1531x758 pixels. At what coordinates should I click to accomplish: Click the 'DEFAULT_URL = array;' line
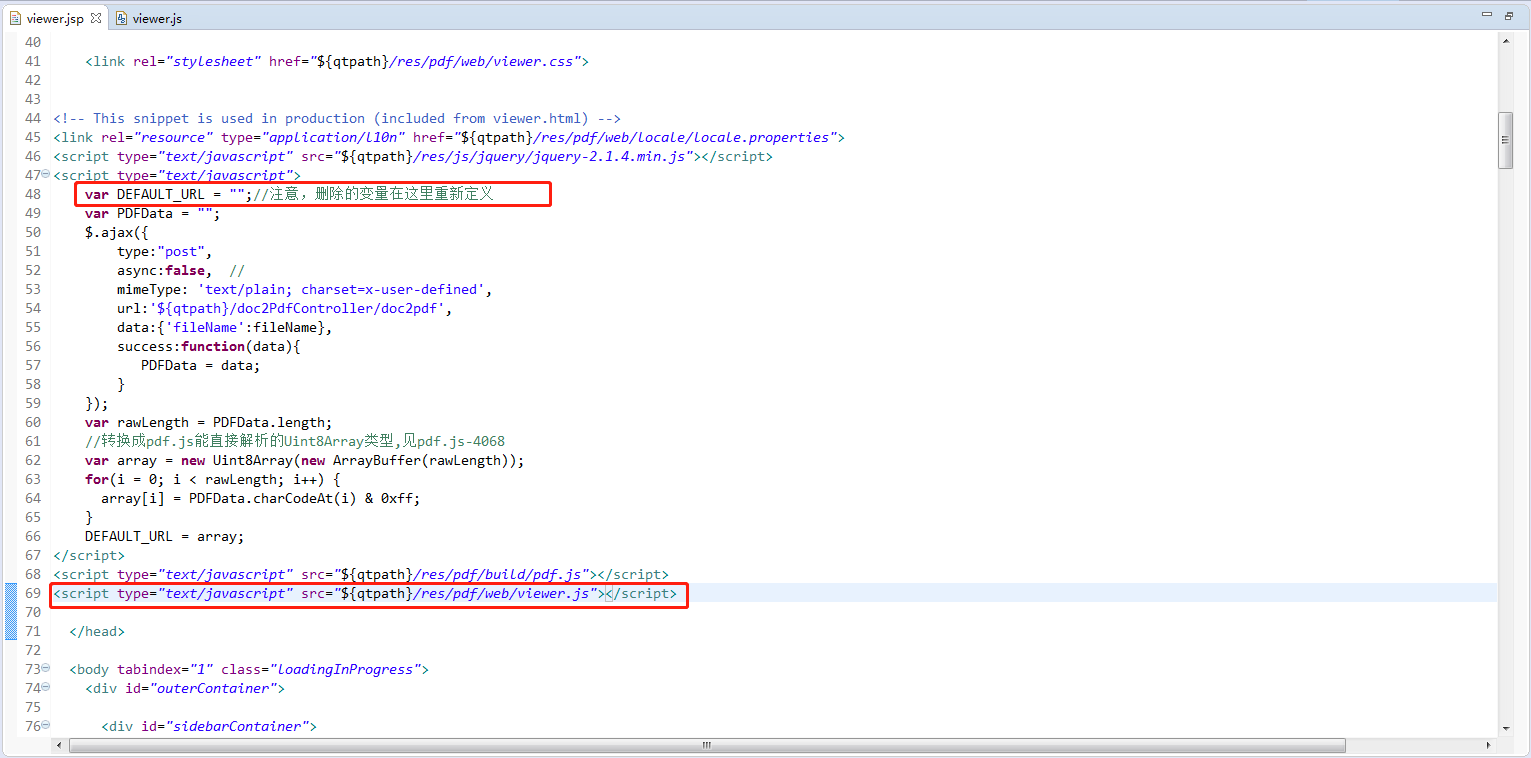tap(165, 536)
